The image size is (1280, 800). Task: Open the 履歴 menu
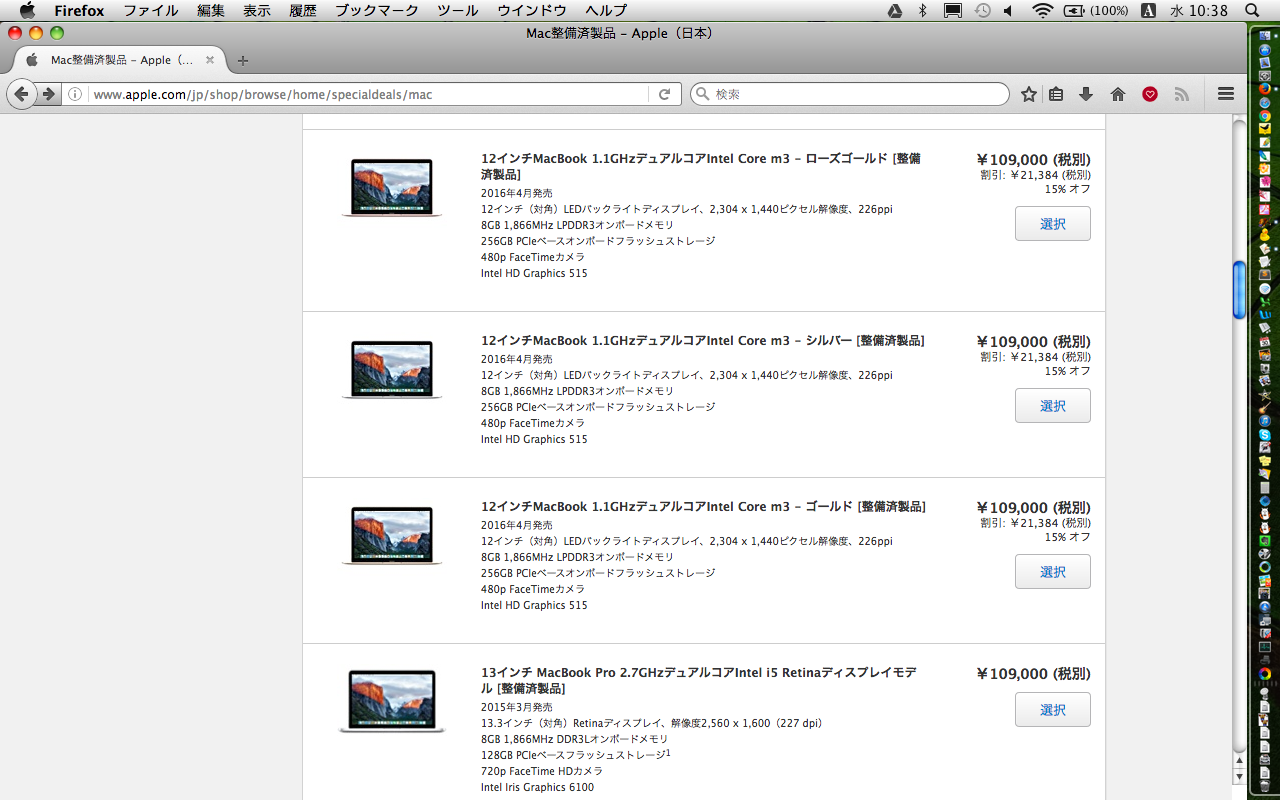(x=303, y=11)
